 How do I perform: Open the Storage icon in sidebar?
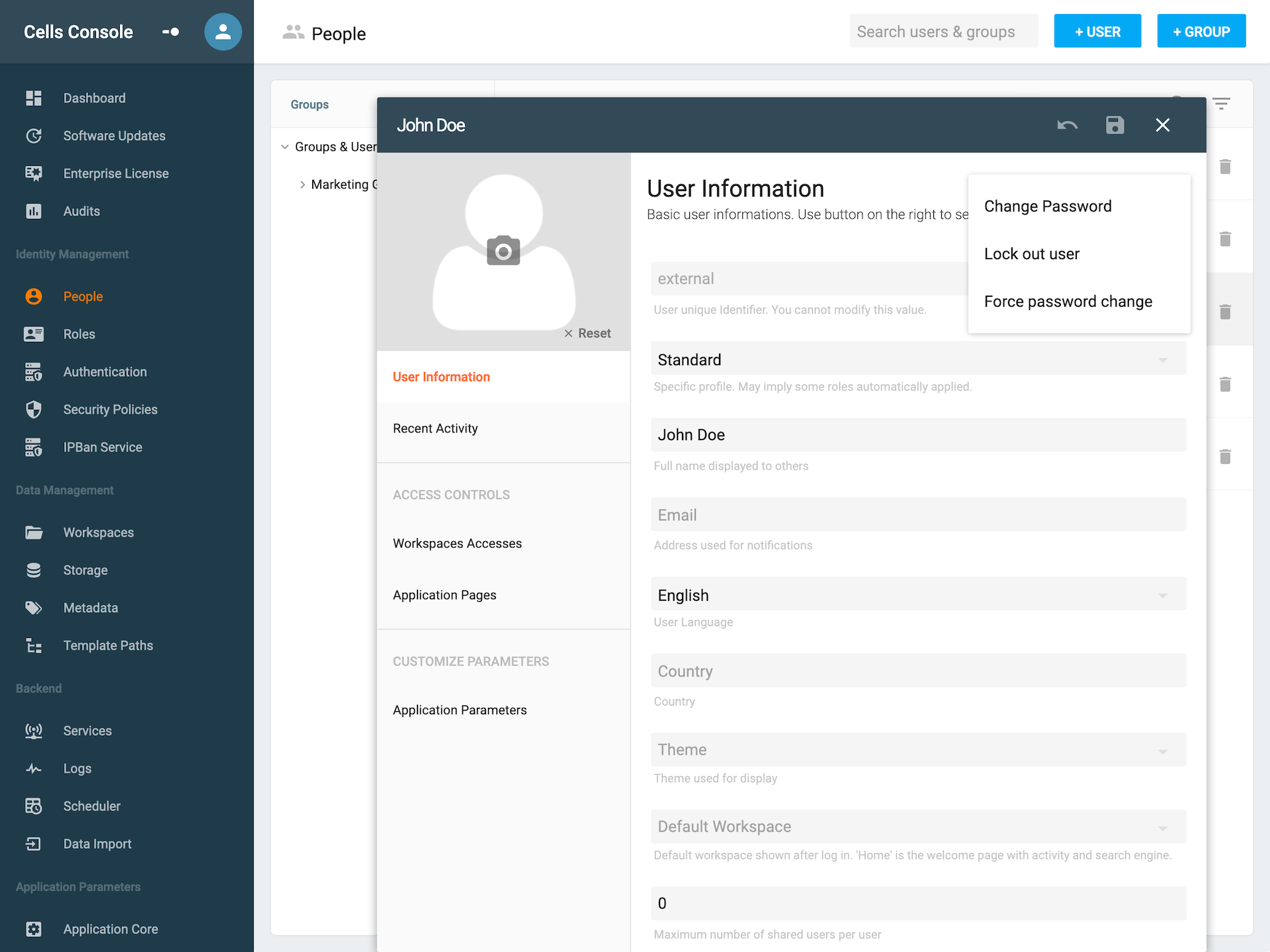(x=34, y=570)
